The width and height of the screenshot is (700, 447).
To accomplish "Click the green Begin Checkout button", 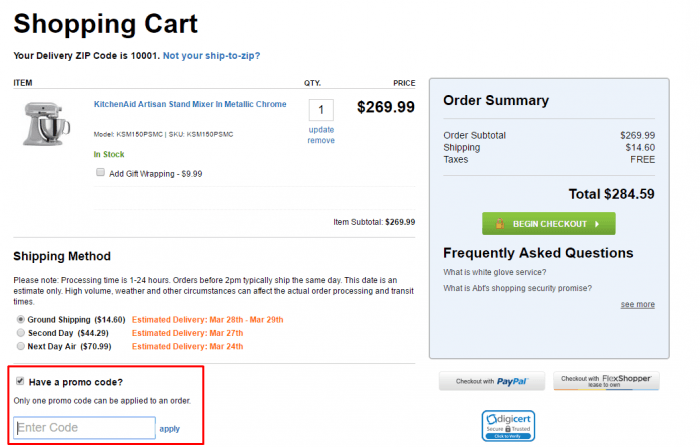I will pyautogui.click(x=549, y=223).
